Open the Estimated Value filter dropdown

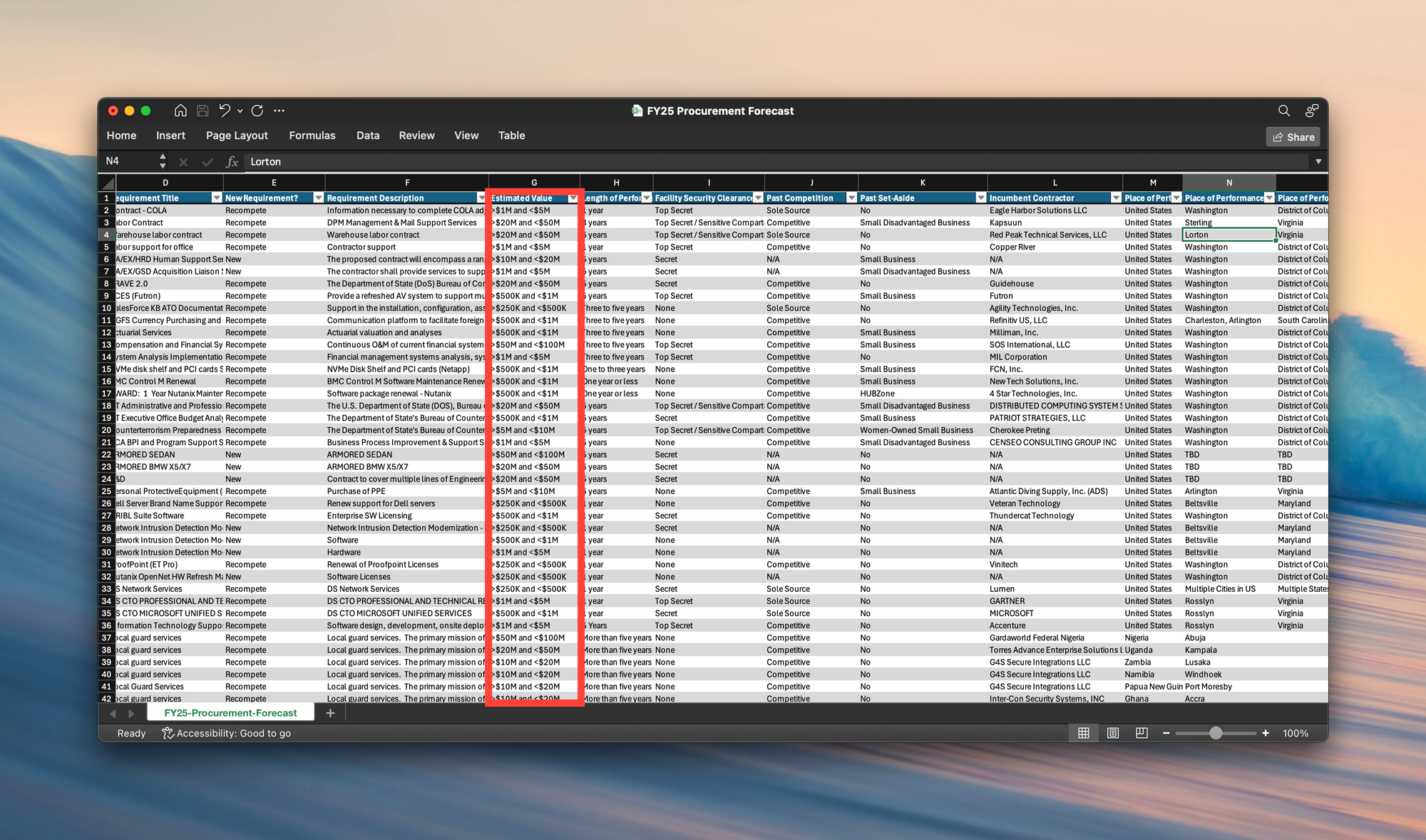(573, 198)
